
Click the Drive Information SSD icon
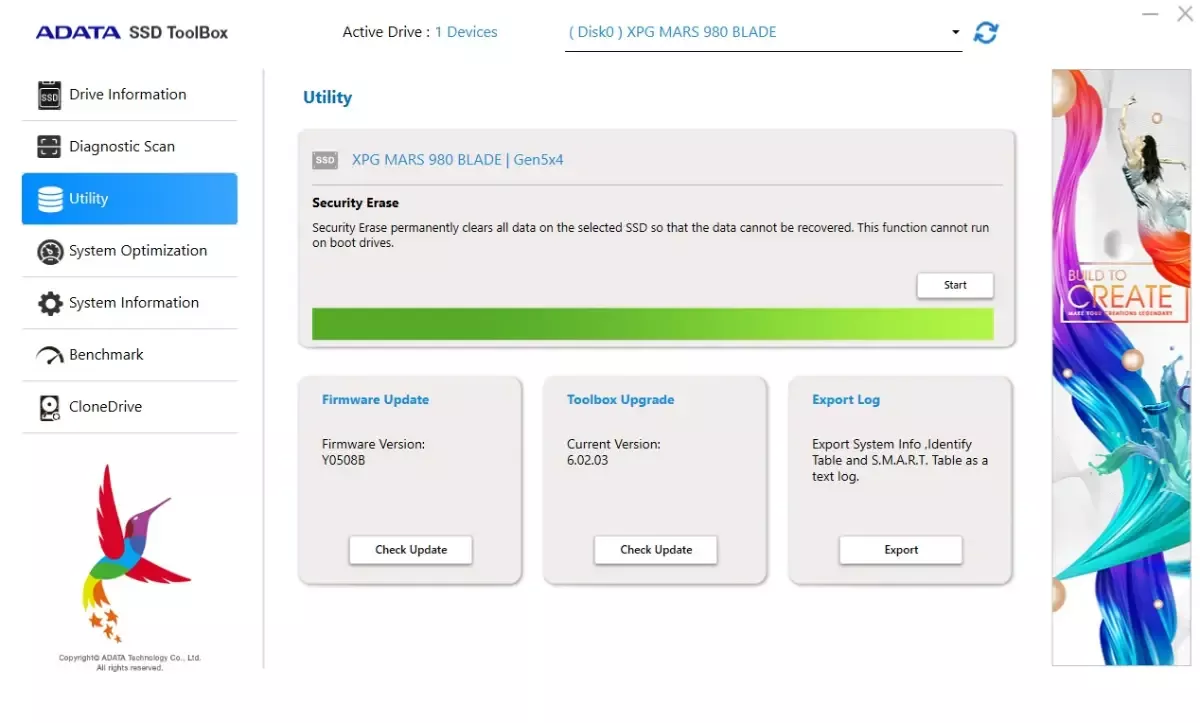tap(50, 95)
